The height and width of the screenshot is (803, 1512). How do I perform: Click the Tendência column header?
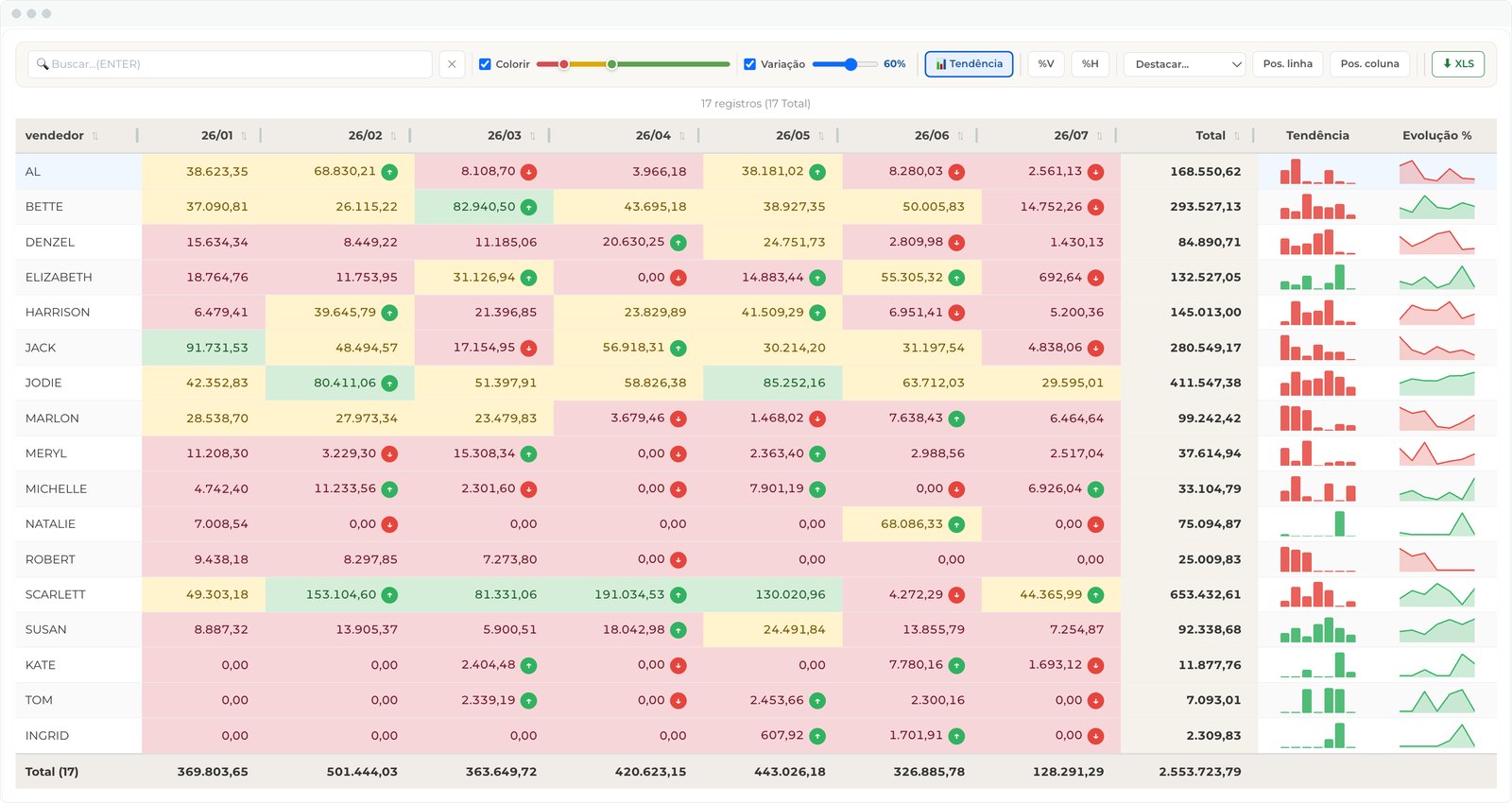1317,135
